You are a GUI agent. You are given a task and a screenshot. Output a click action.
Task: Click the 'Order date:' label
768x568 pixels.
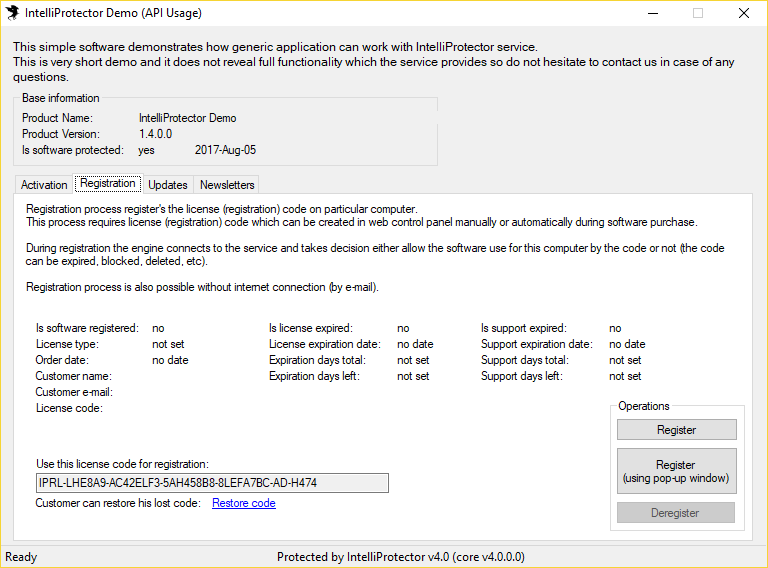(x=62, y=360)
